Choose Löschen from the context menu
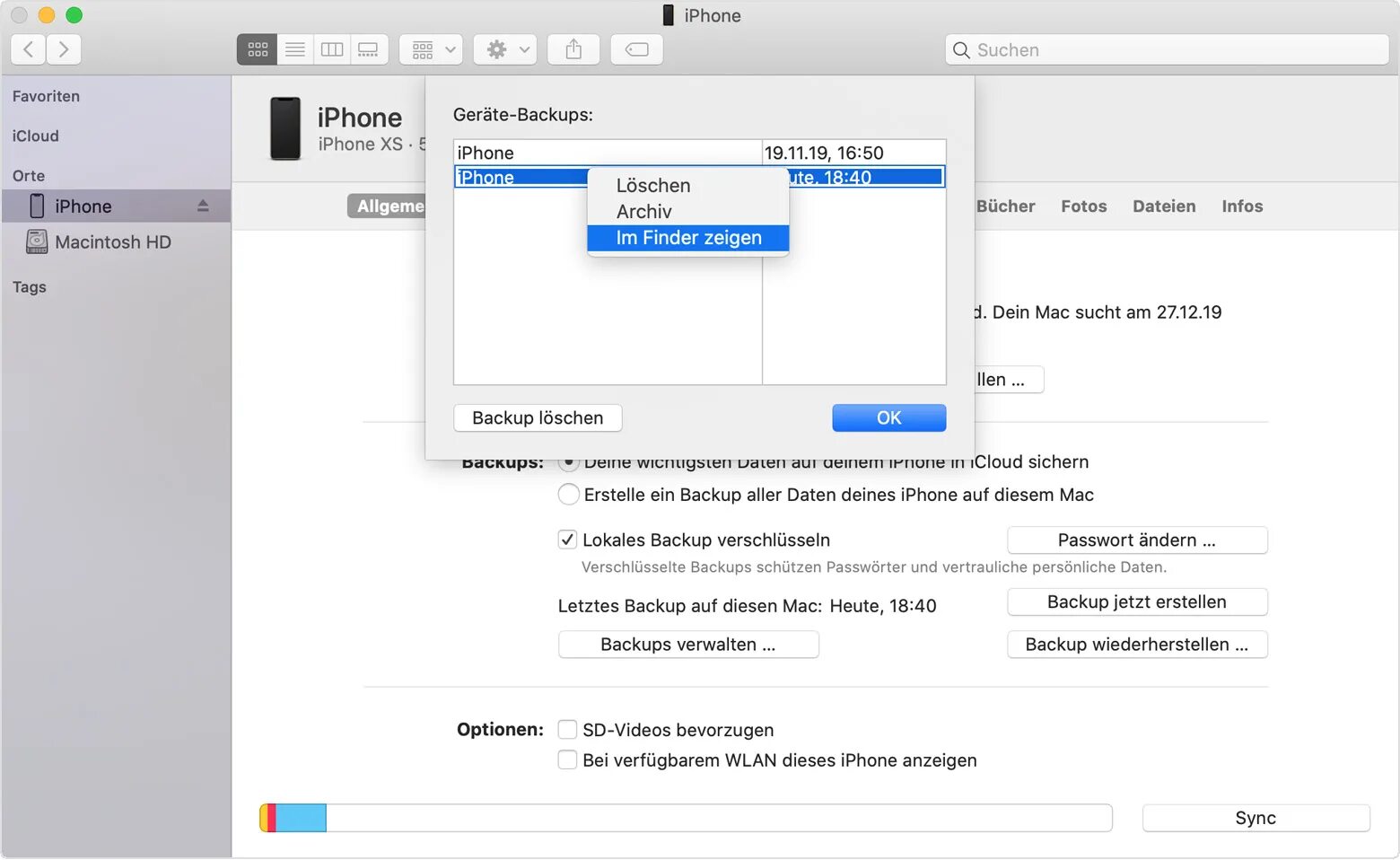This screenshot has width=1400, height=860. point(688,186)
